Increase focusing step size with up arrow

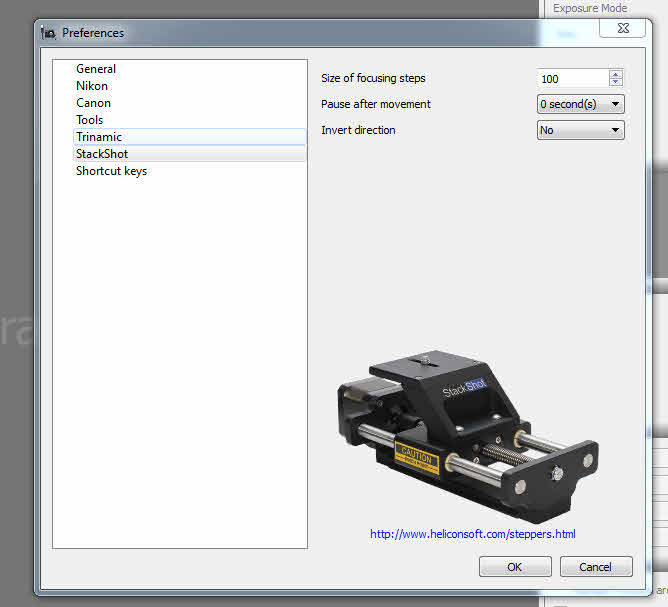[616, 75]
